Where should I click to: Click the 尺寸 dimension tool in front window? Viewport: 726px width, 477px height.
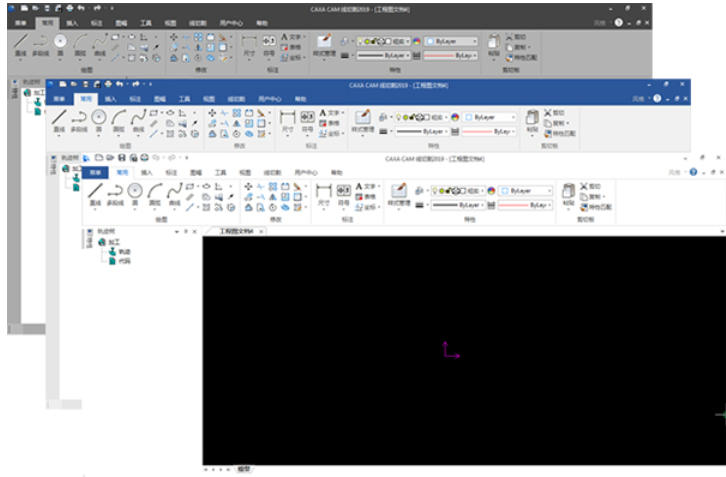tap(323, 192)
